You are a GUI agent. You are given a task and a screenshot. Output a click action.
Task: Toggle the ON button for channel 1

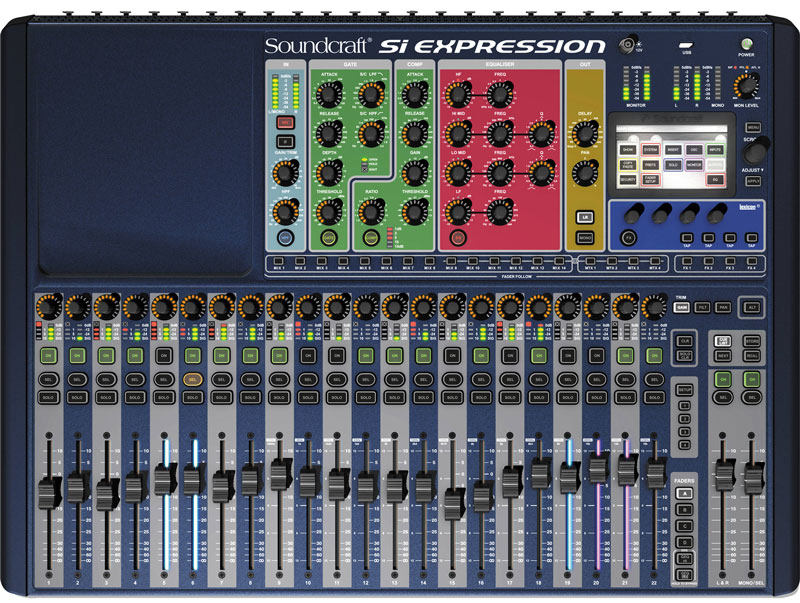[x=47, y=355]
